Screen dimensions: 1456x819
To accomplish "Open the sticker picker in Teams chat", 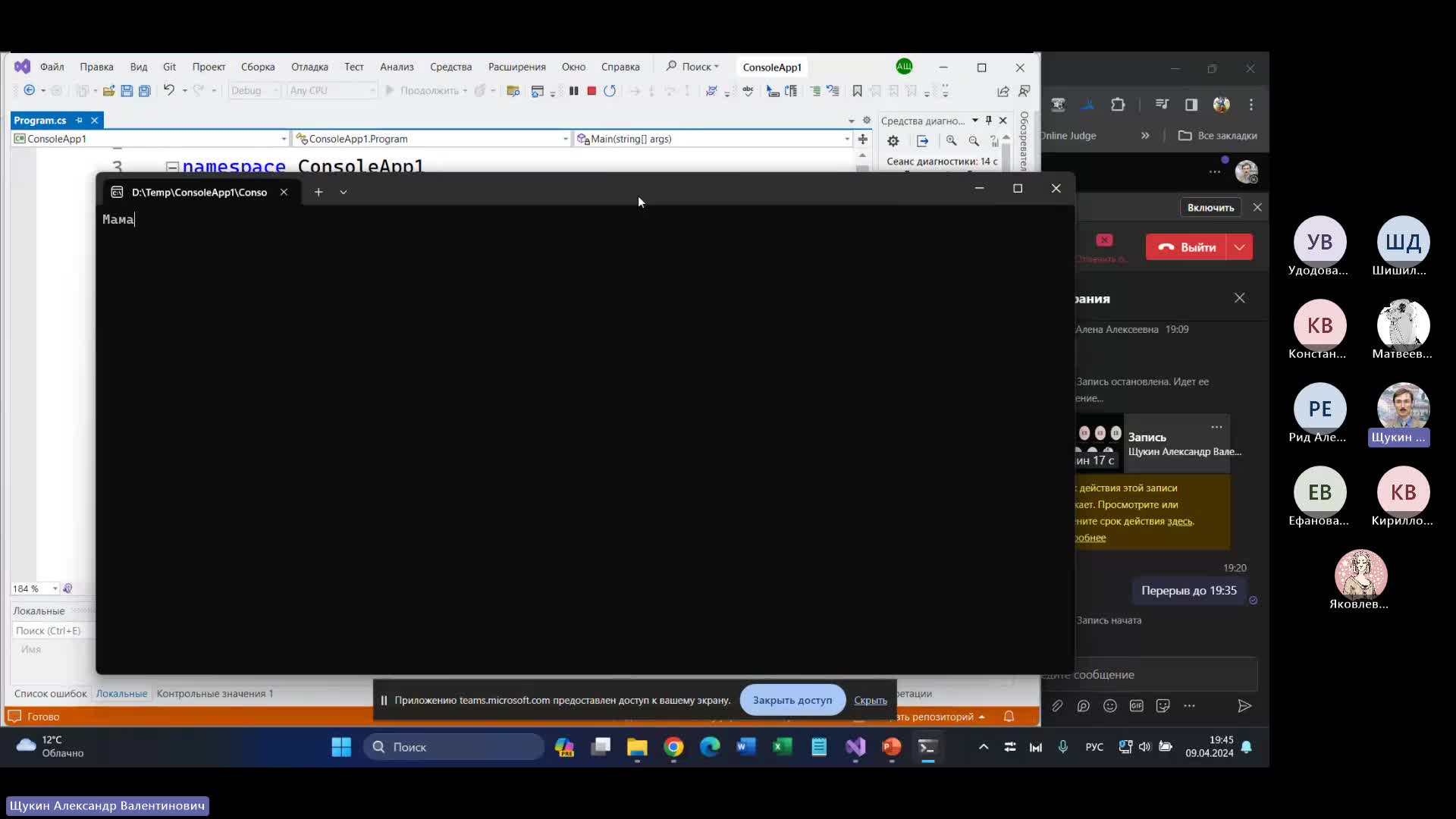I will coord(1163,706).
